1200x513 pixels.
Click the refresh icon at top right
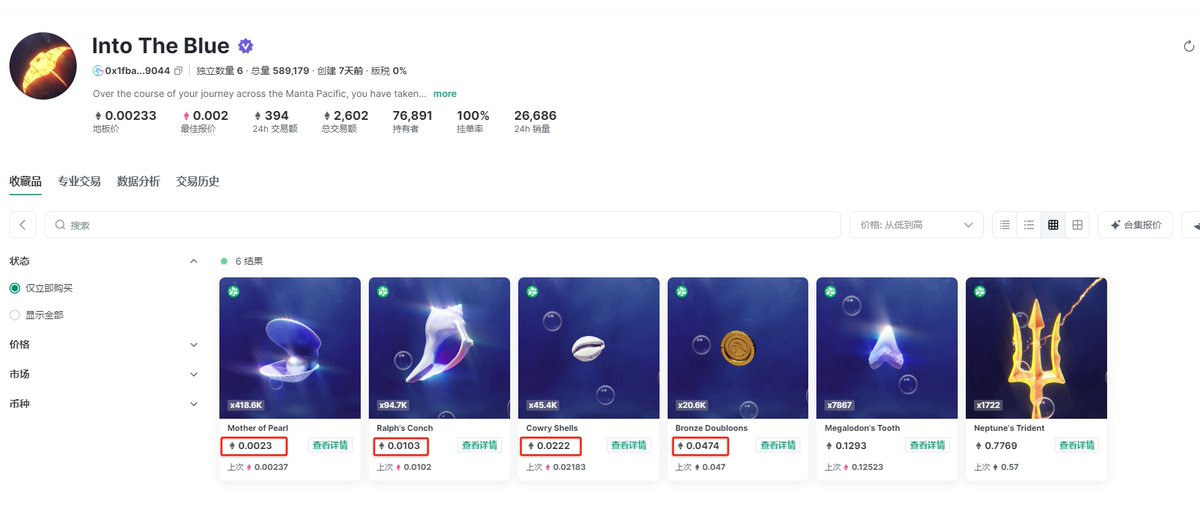[x=1189, y=46]
